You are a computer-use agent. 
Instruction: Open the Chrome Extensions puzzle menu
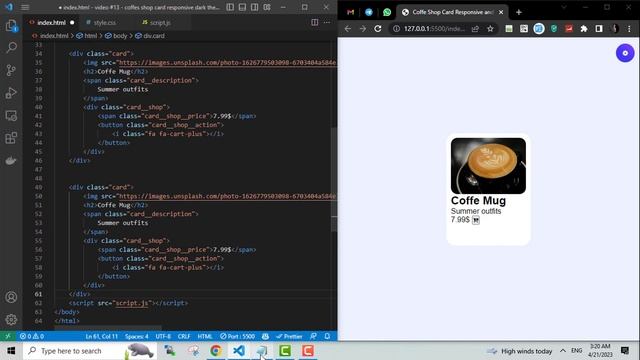pyautogui.click(x=584, y=29)
